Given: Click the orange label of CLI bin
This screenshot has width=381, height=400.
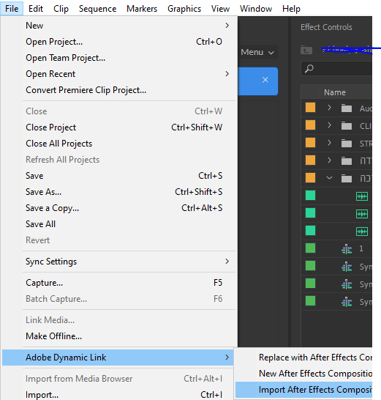Looking at the screenshot, I should coord(310,125).
